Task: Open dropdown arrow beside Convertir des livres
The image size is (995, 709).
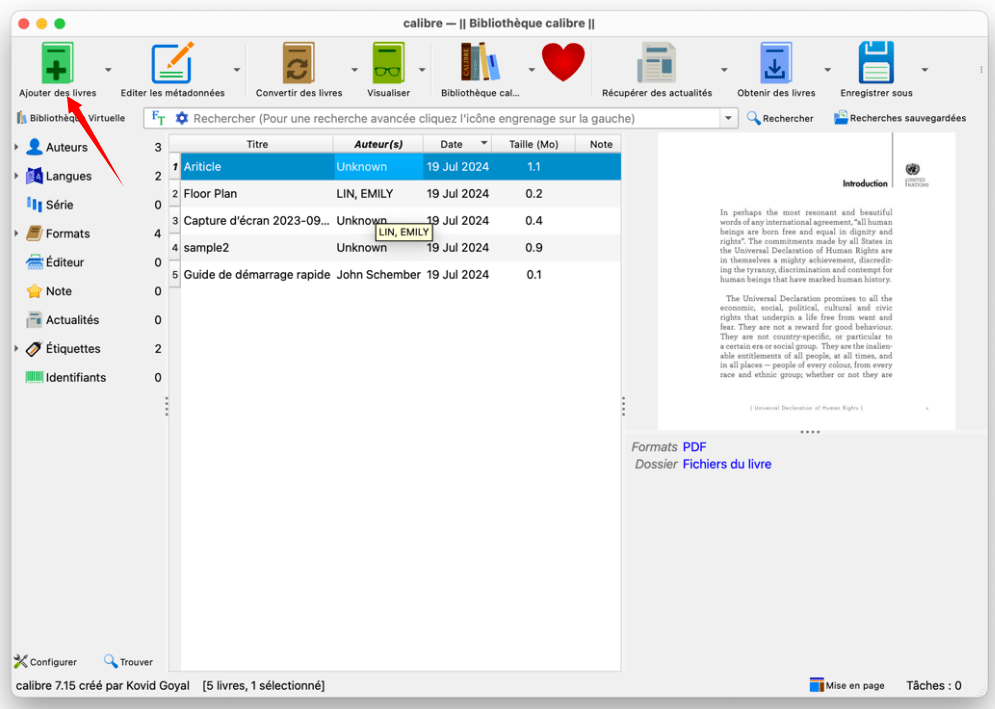Action: (x=355, y=70)
